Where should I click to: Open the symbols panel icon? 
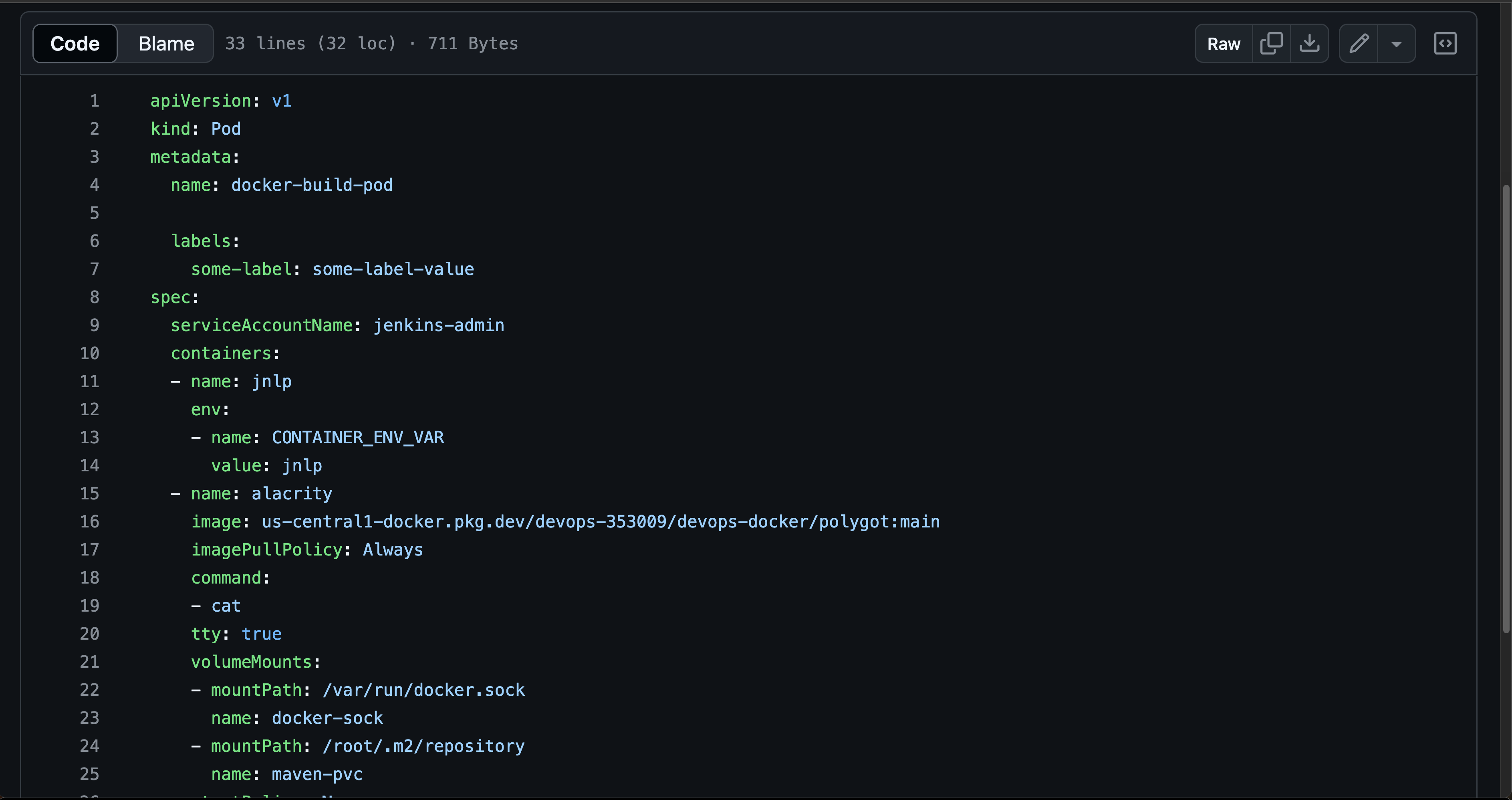pyautogui.click(x=1445, y=43)
